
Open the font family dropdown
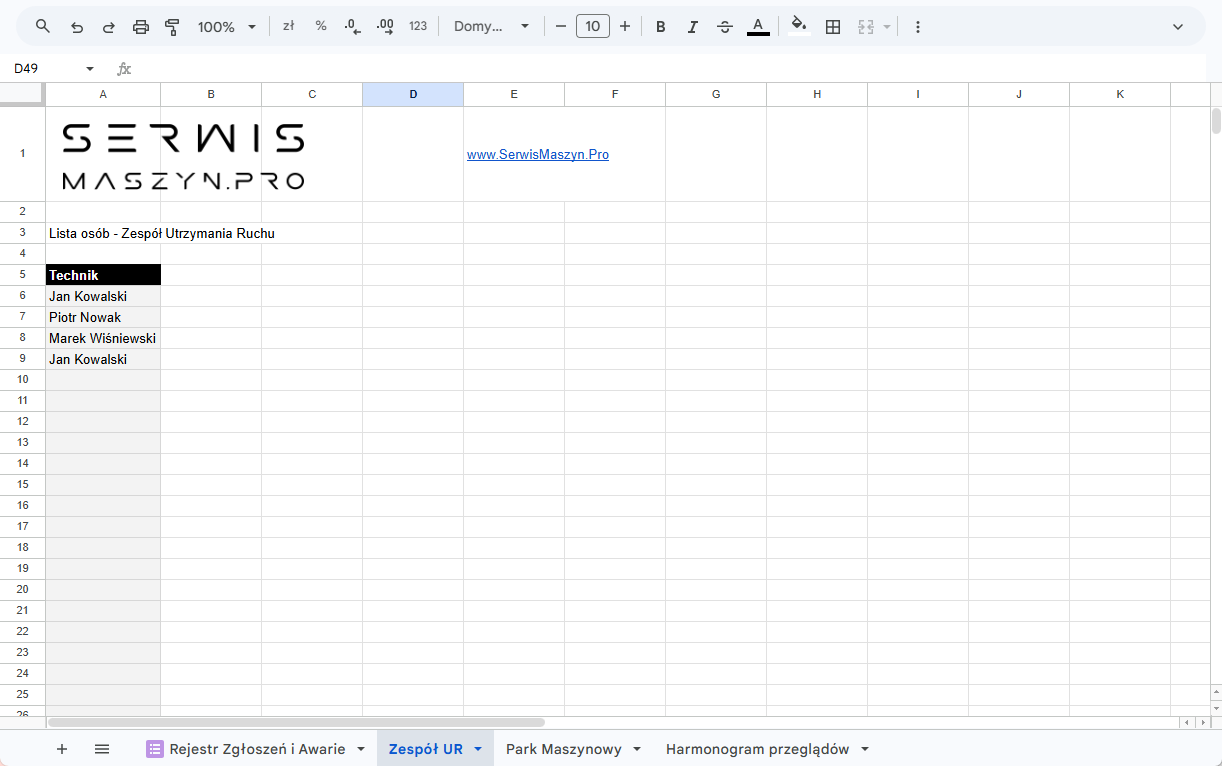pyautogui.click(x=491, y=26)
